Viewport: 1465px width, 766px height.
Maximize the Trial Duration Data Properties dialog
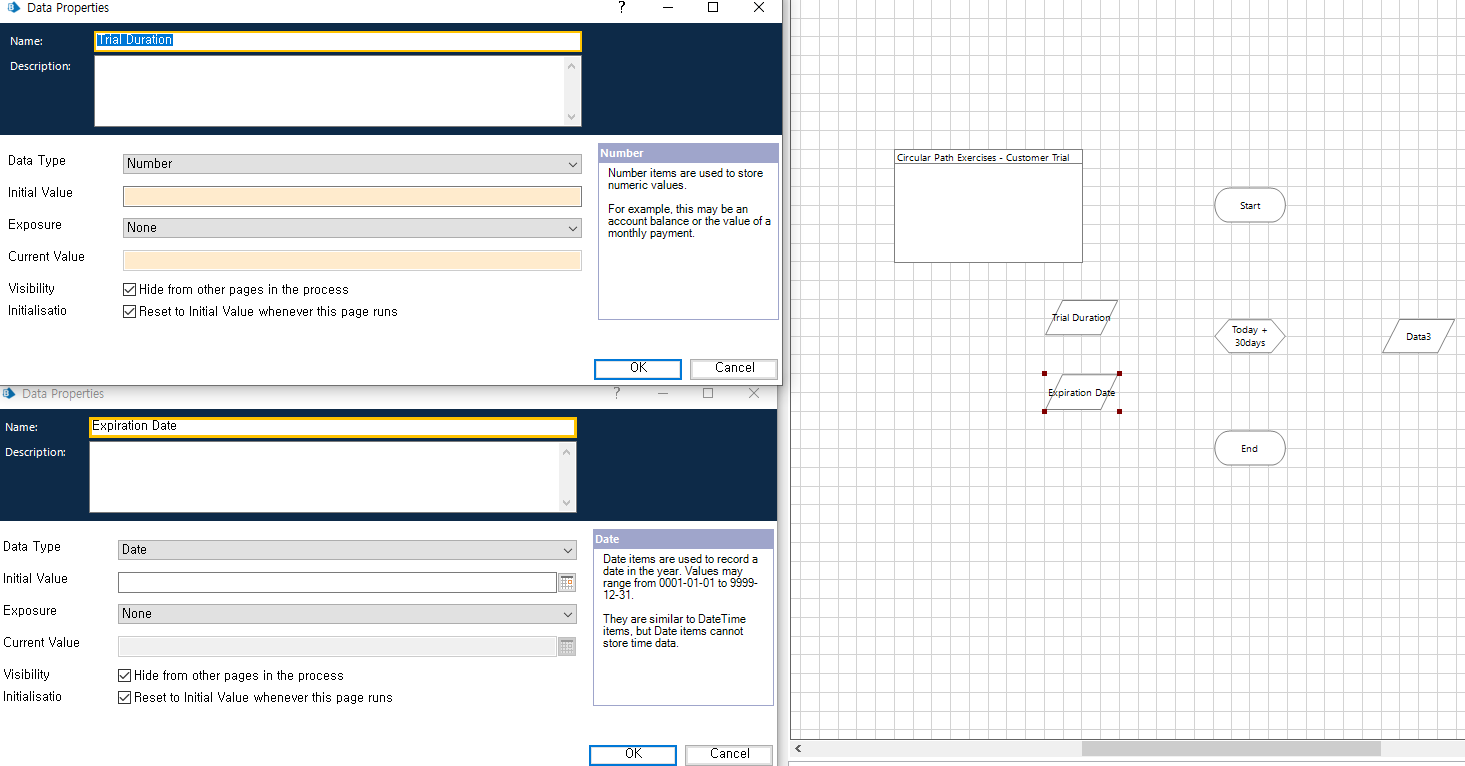click(x=713, y=7)
